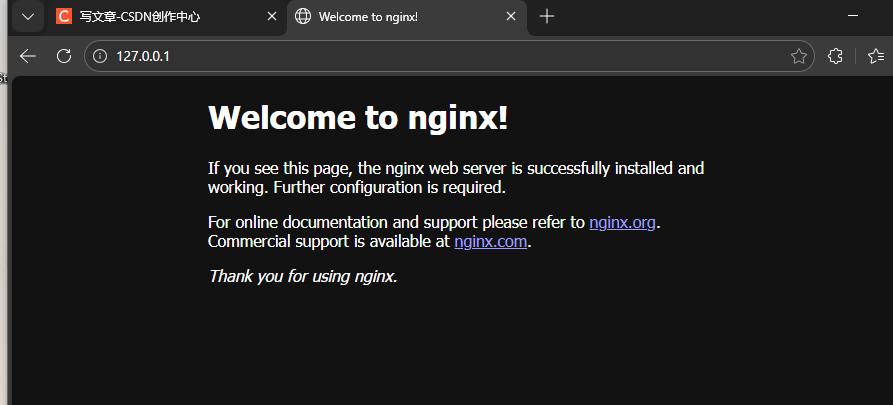Open the nginx.com link
The width and height of the screenshot is (893, 405).
[x=490, y=242]
